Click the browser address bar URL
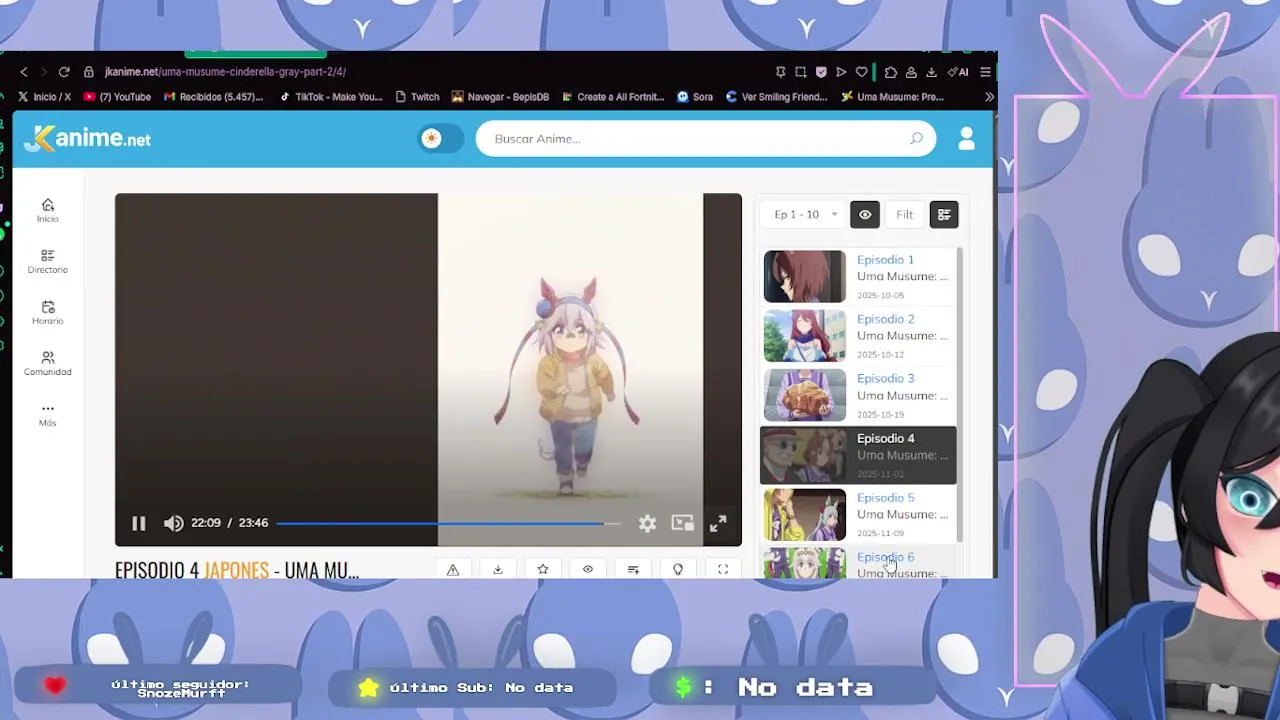The height and width of the screenshot is (720, 1280). coord(225,72)
